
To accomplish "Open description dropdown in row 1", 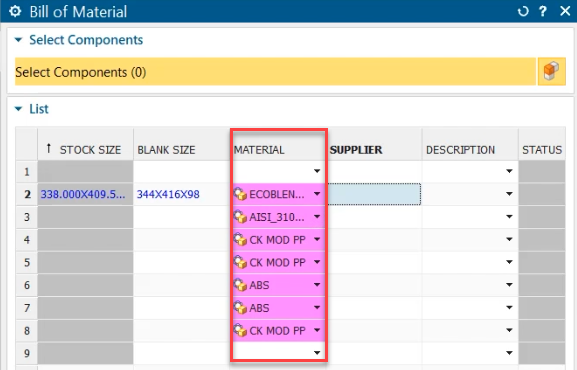I will pyautogui.click(x=509, y=171).
